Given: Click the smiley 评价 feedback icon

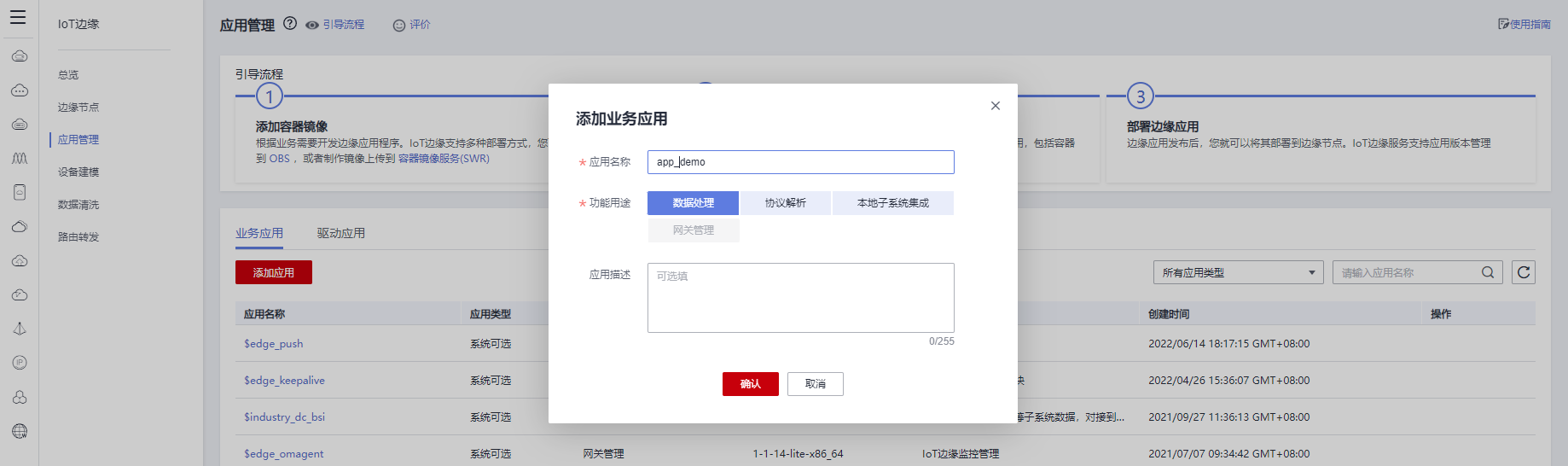Looking at the screenshot, I should [398, 26].
